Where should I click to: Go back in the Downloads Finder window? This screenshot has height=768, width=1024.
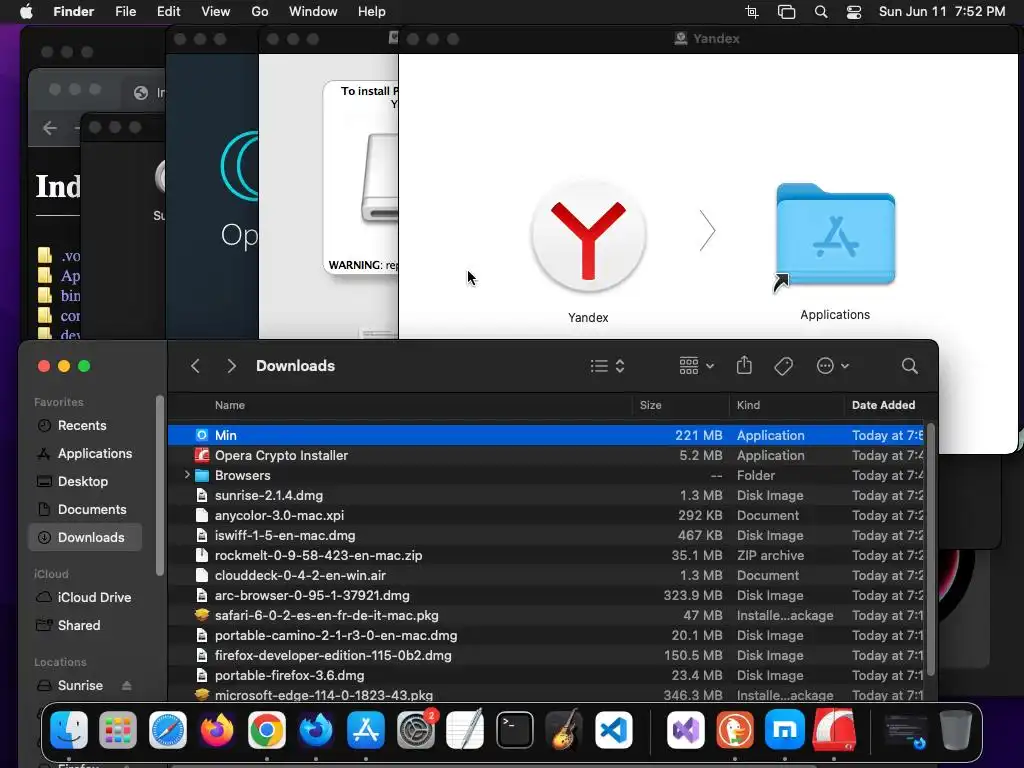click(x=195, y=366)
